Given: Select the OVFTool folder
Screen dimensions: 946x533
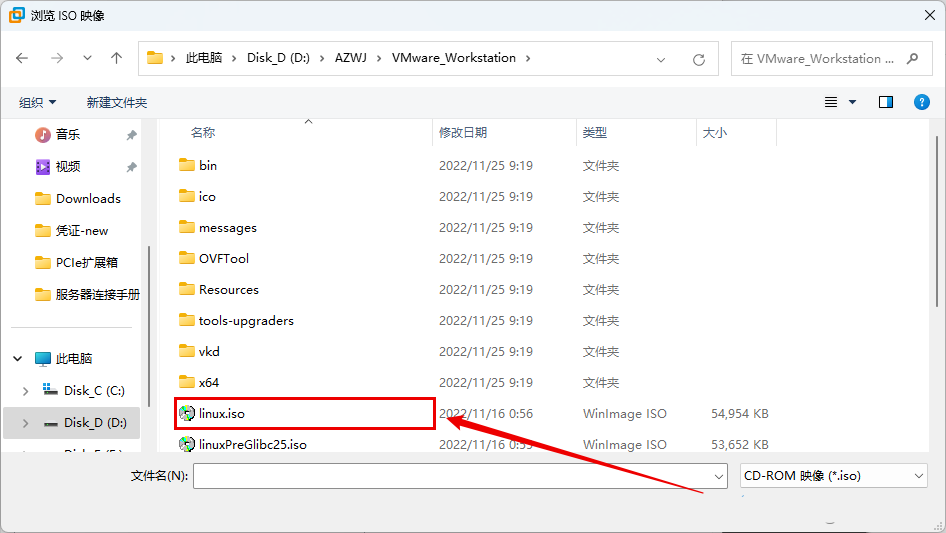Looking at the screenshot, I should click(224, 258).
